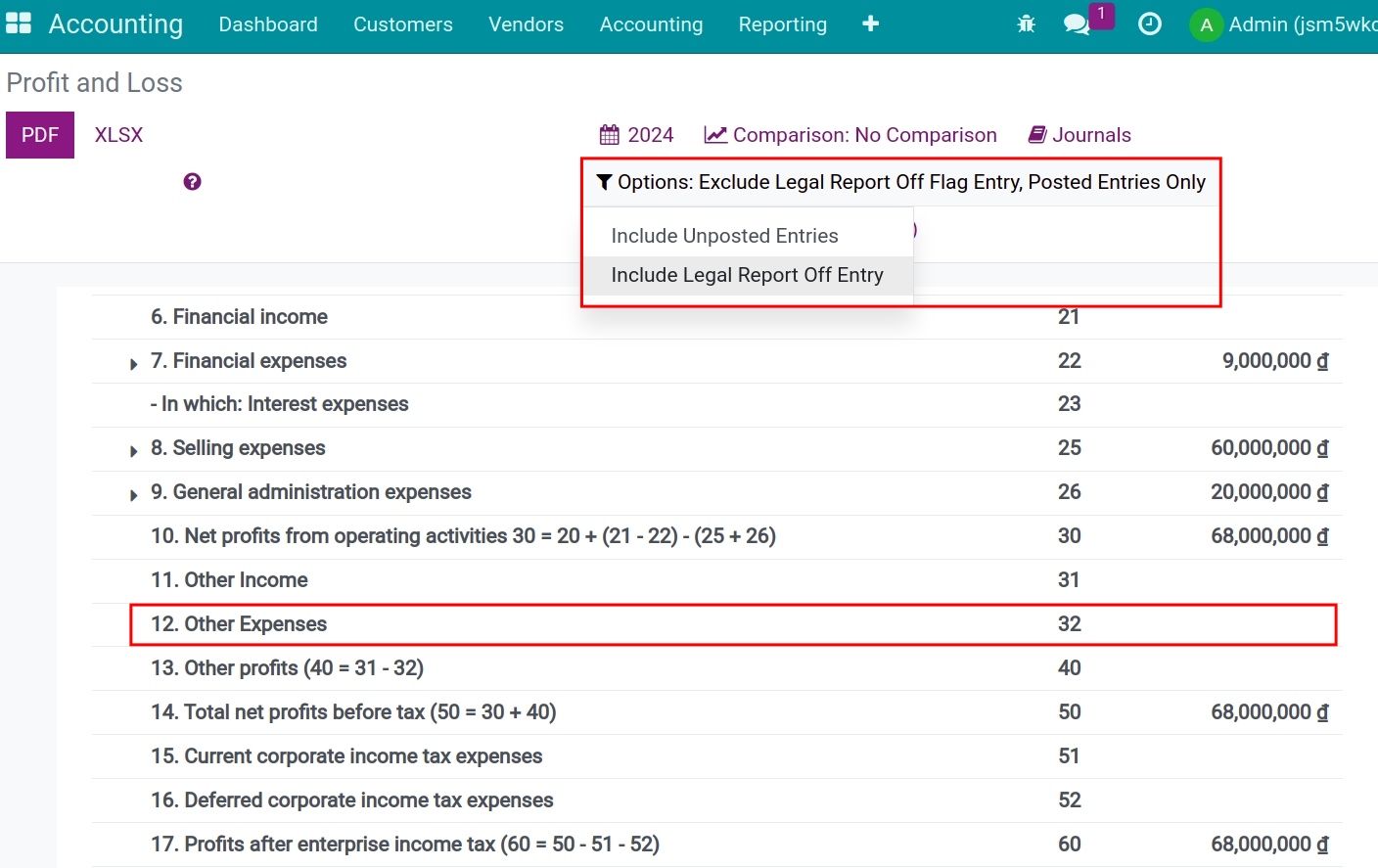The image size is (1378, 868).
Task: Click 15. Current corporate income tax expenses
Action: pos(346,756)
